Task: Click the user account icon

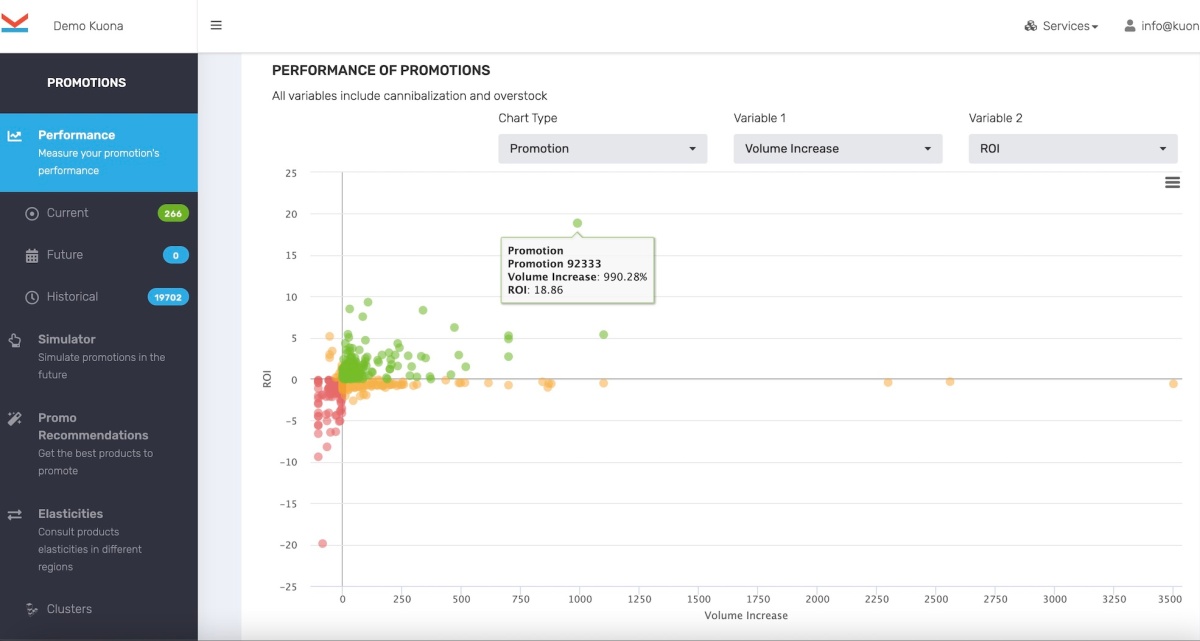Action: coord(1129,26)
